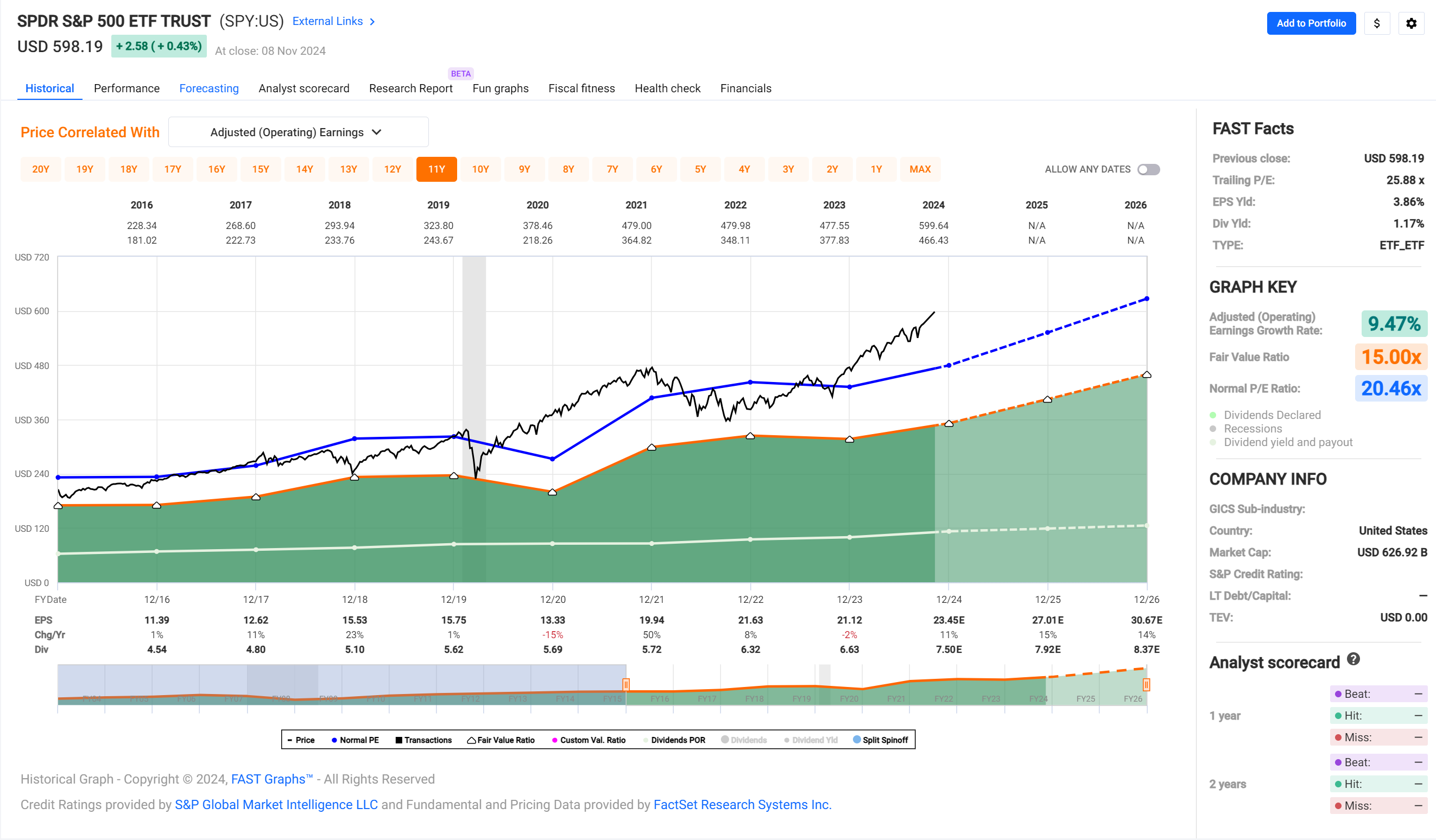This screenshot has width=1436, height=840.
Task: Toggle Split Spinoff legend item
Action: coord(881,740)
